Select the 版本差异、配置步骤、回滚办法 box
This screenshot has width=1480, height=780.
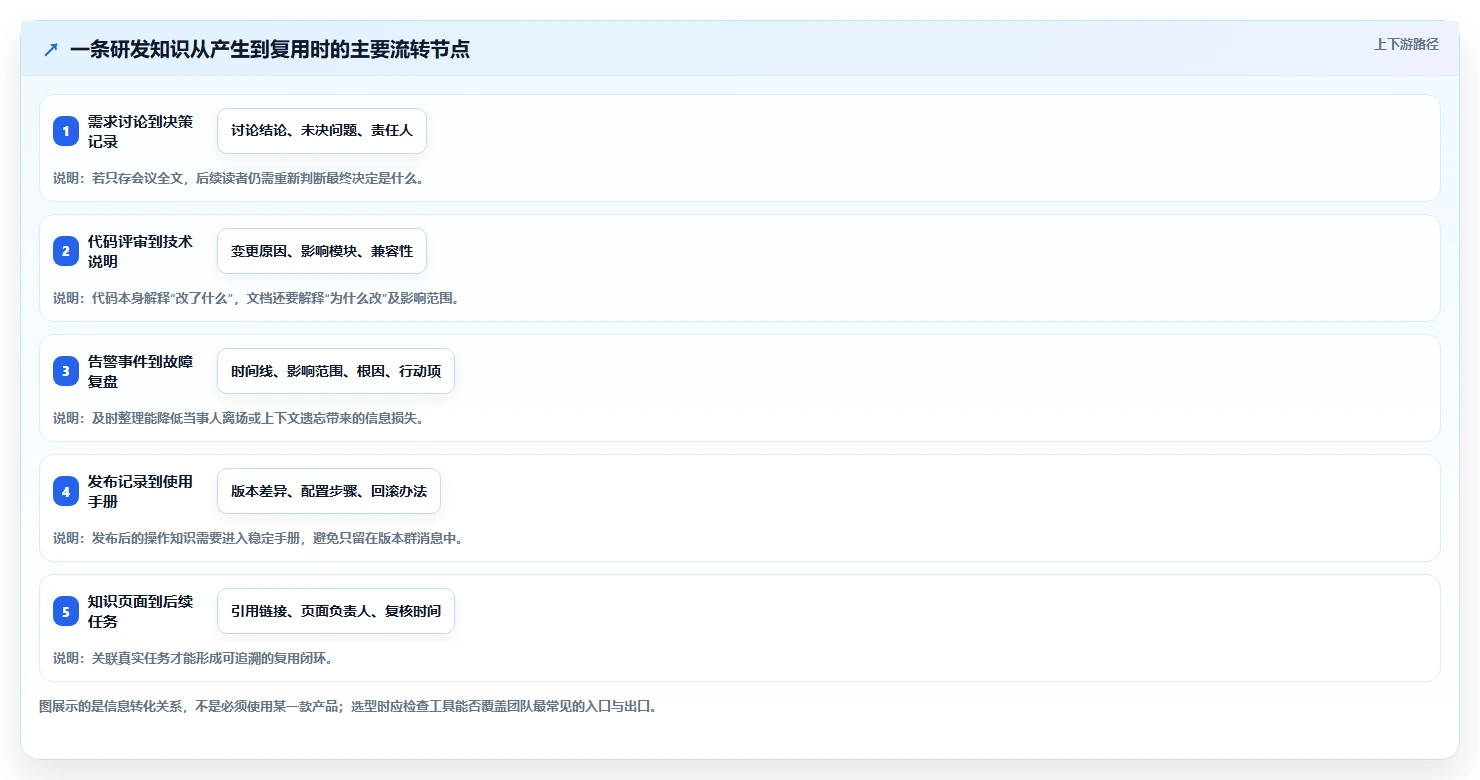329,491
